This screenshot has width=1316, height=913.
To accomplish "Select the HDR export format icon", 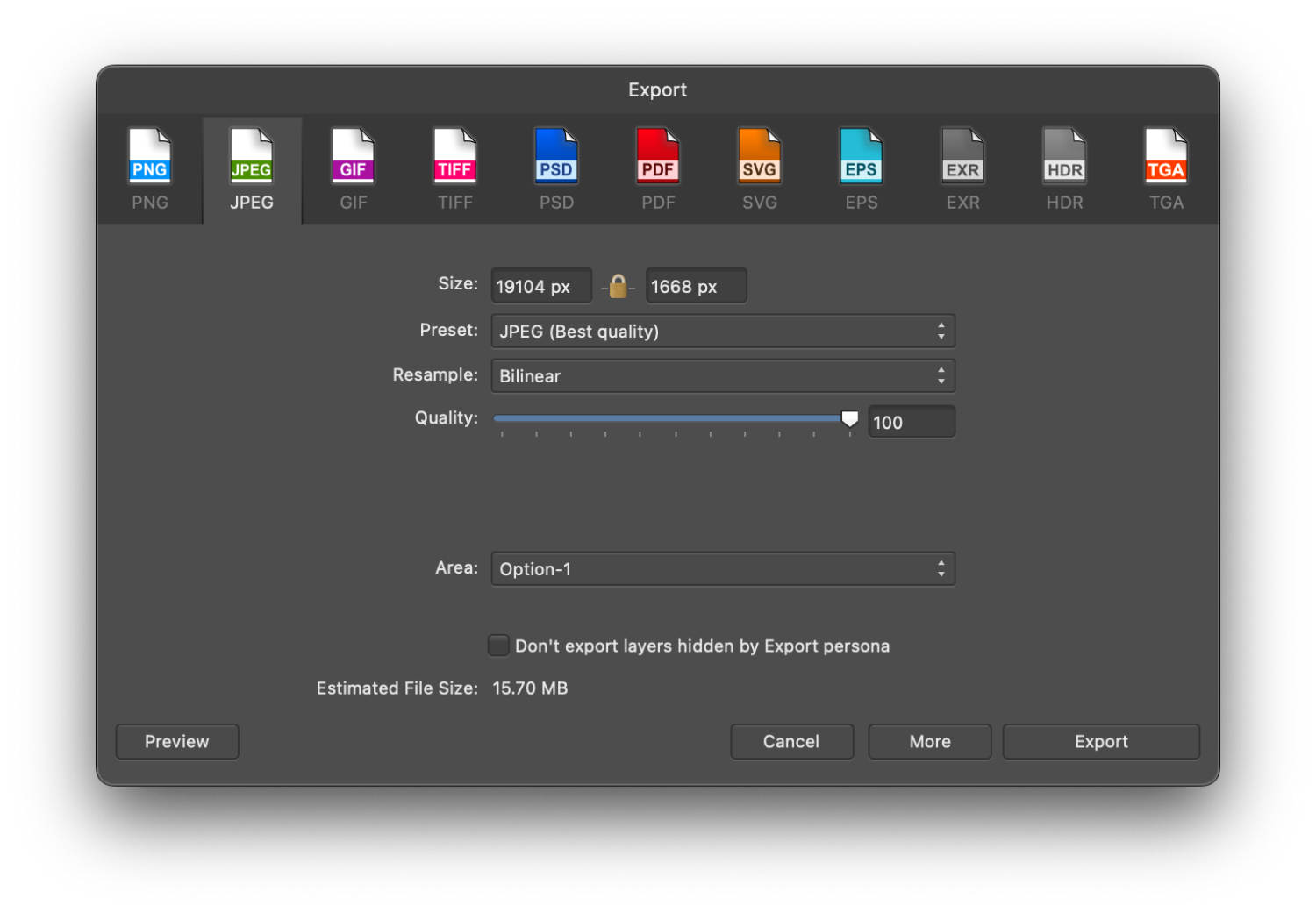I will pyautogui.click(x=1064, y=167).
